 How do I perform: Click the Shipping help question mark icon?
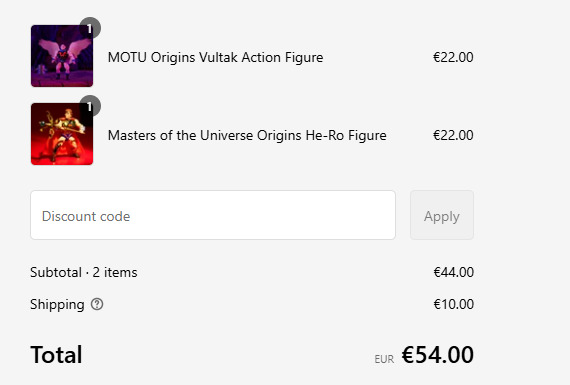(97, 304)
